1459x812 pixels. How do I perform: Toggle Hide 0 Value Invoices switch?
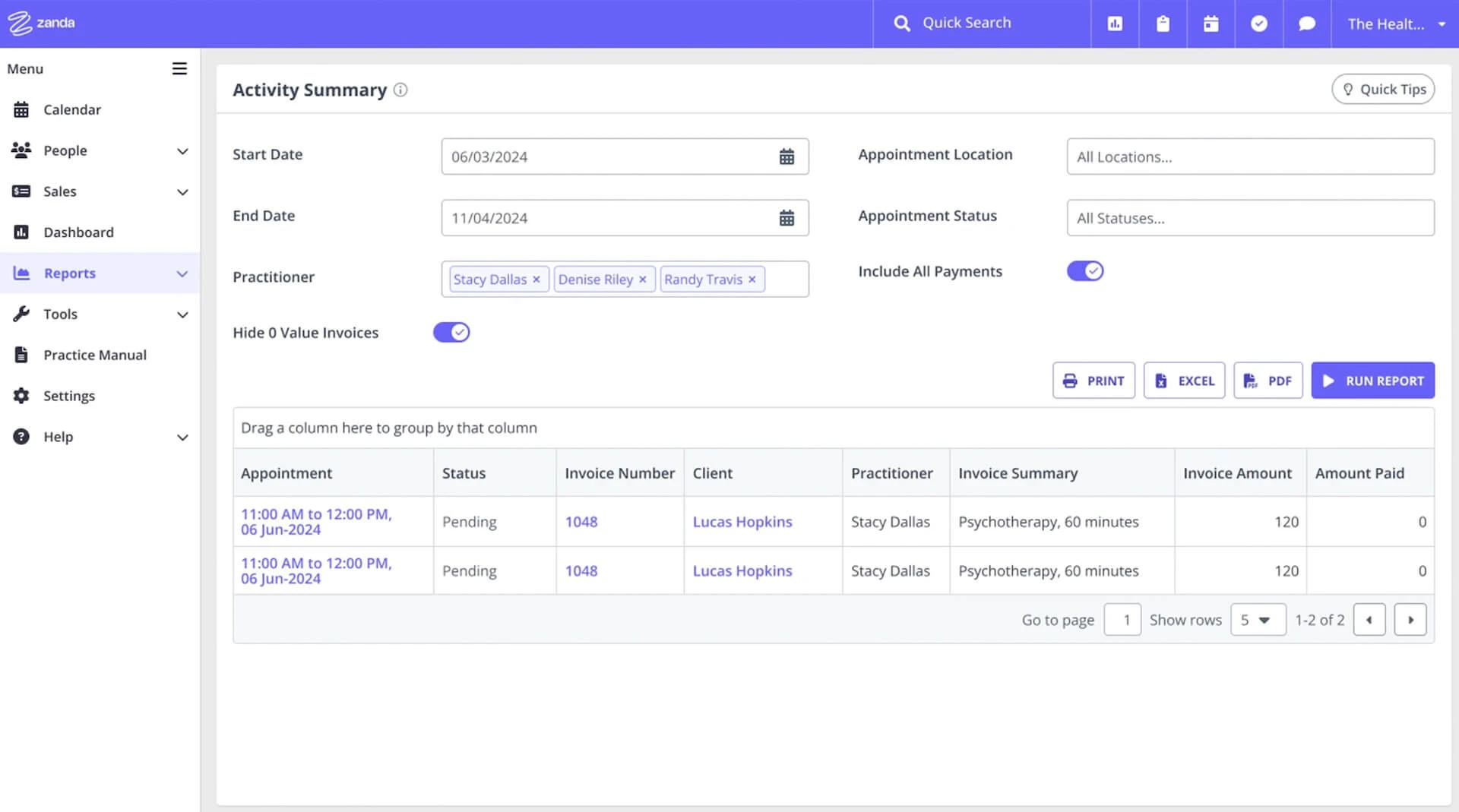pos(451,333)
